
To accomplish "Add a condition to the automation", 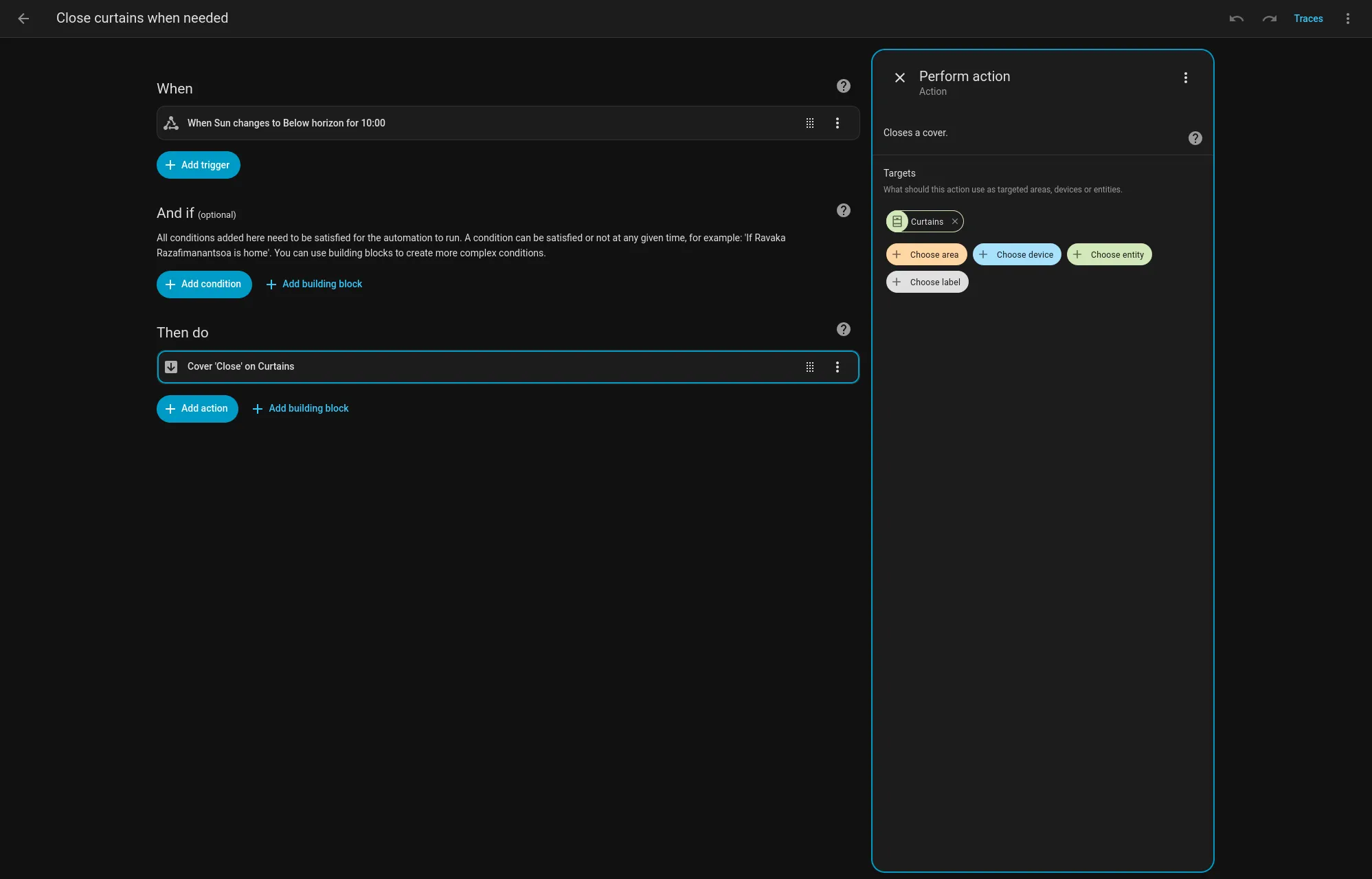I will coord(204,284).
